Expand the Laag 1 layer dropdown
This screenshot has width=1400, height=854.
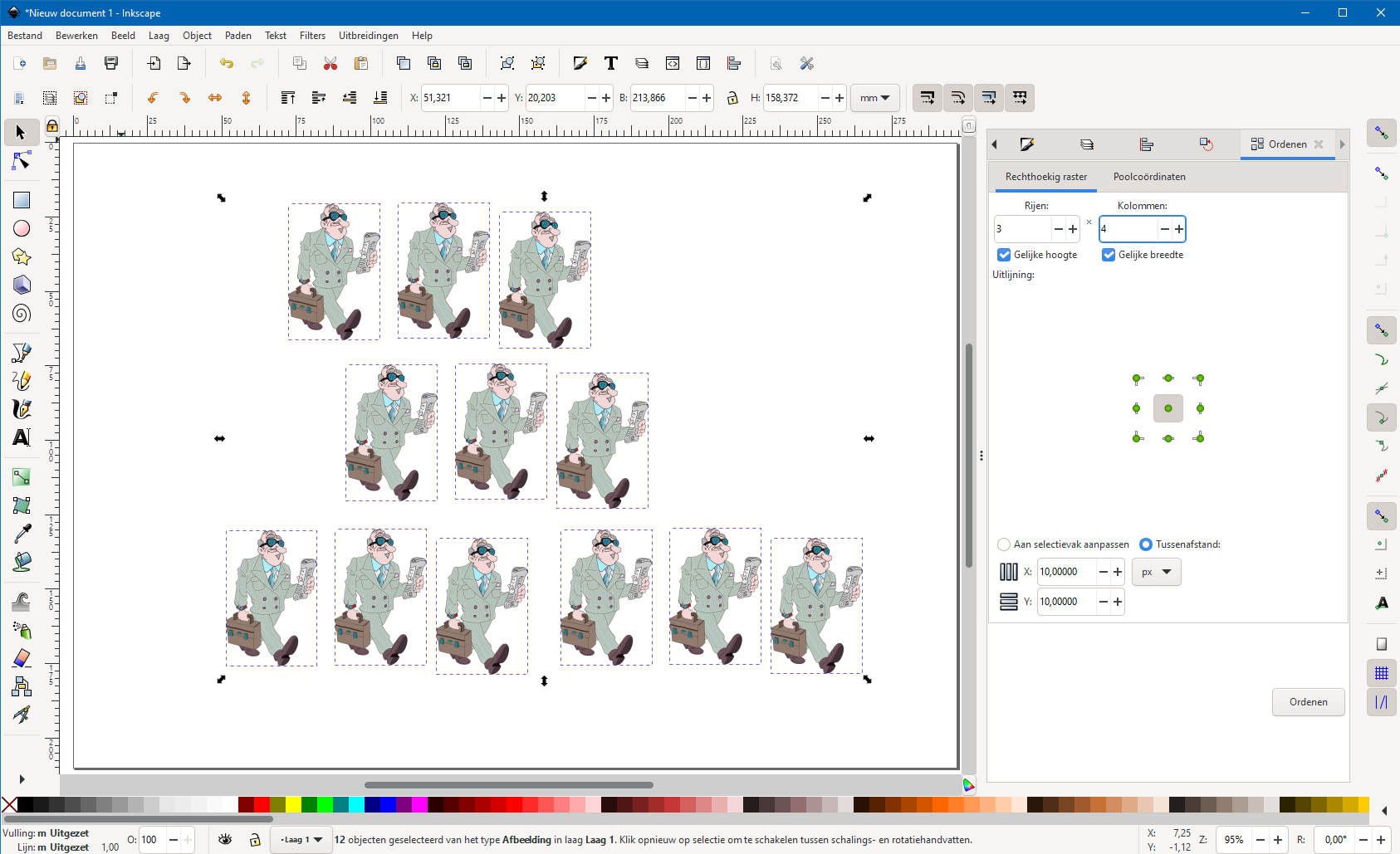[x=301, y=840]
